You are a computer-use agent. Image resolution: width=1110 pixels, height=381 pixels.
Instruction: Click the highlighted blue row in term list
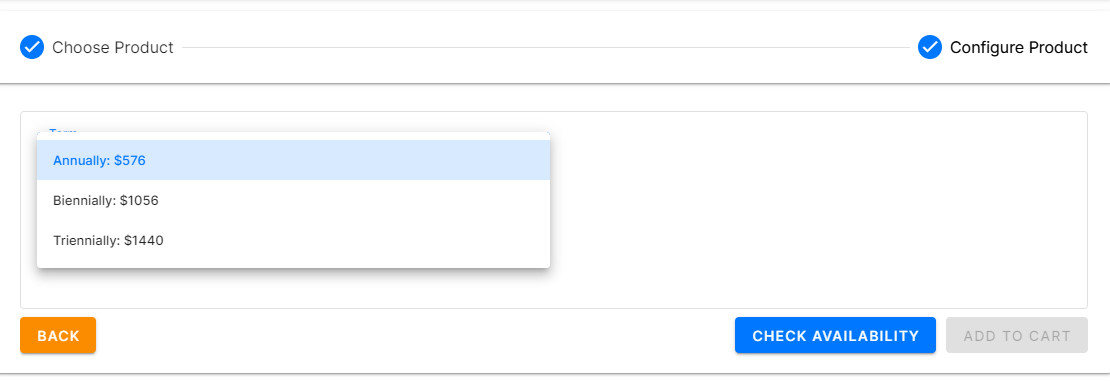coord(293,160)
